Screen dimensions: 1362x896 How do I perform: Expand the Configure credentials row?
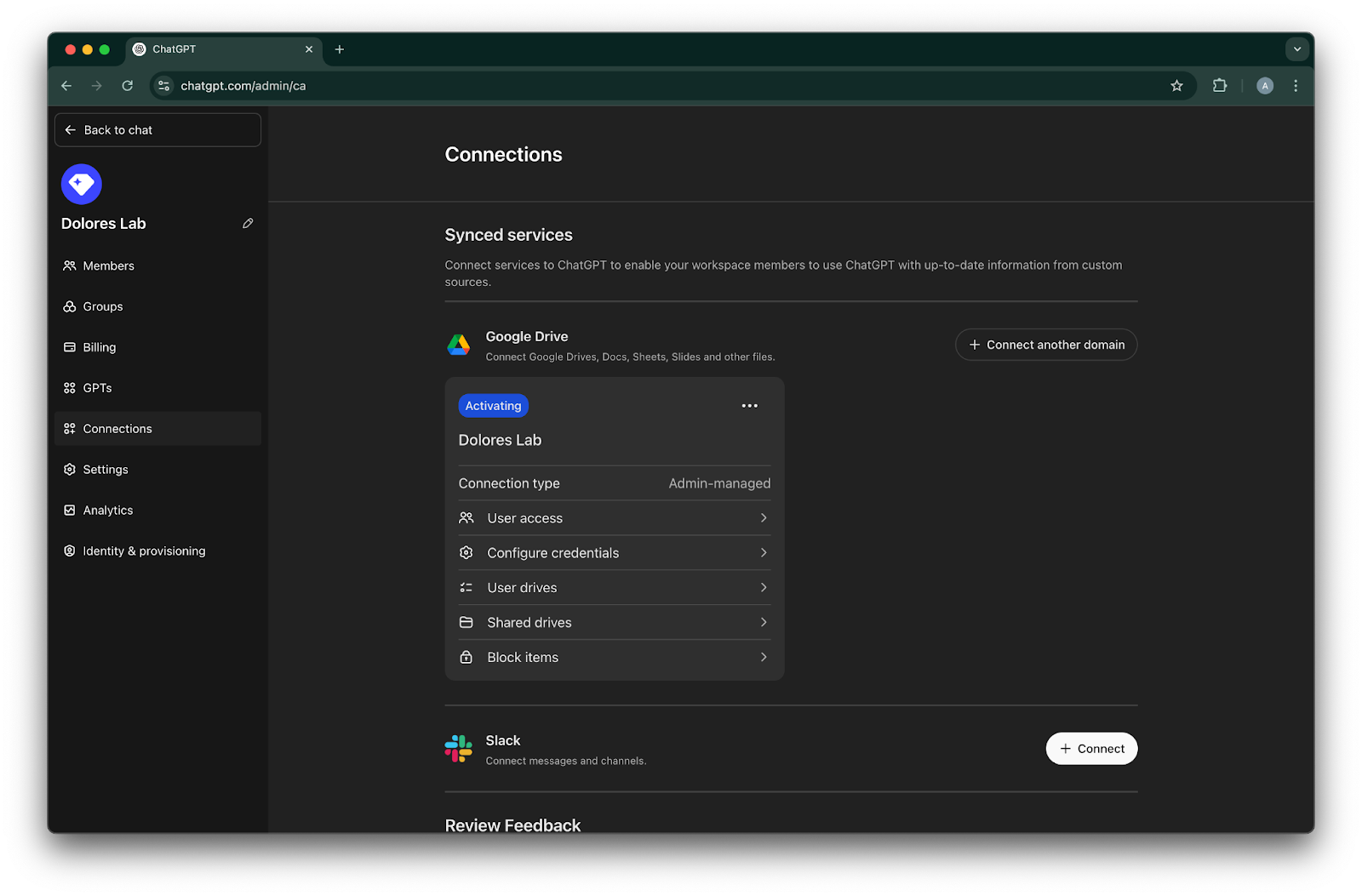click(x=615, y=553)
